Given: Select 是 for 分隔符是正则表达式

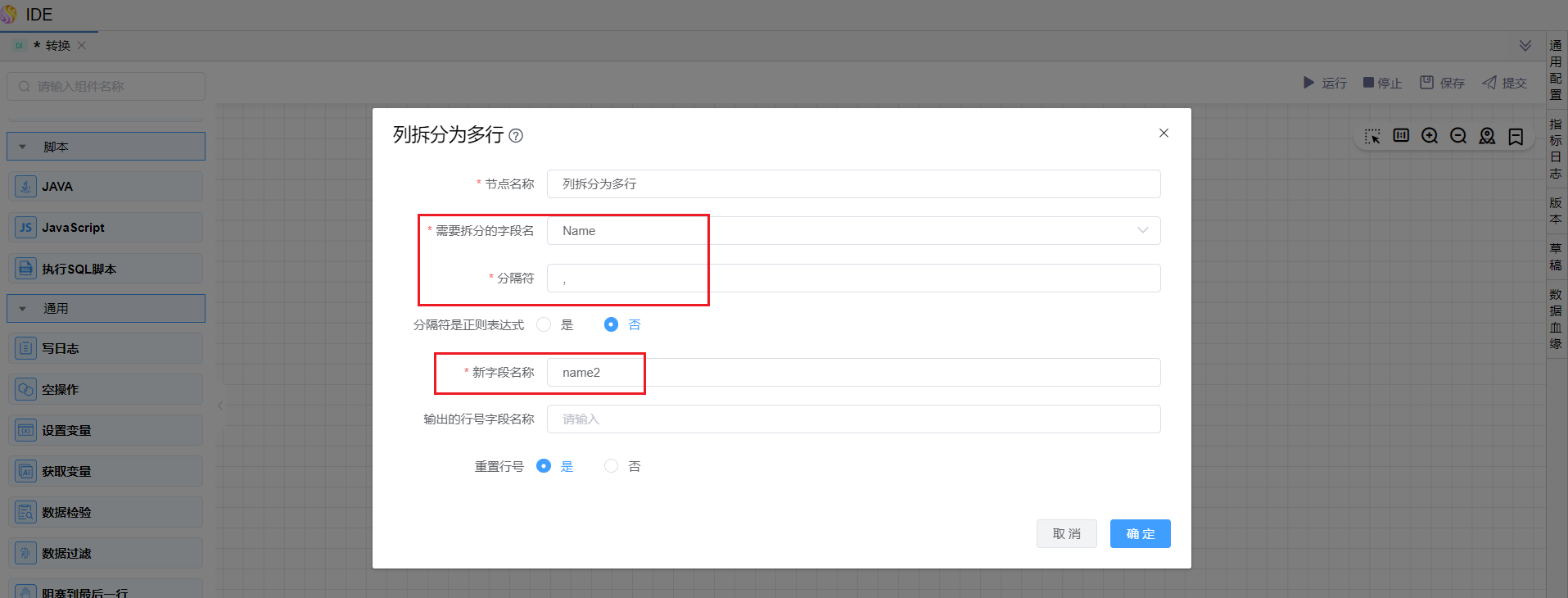Looking at the screenshot, I should coord(544,324).
